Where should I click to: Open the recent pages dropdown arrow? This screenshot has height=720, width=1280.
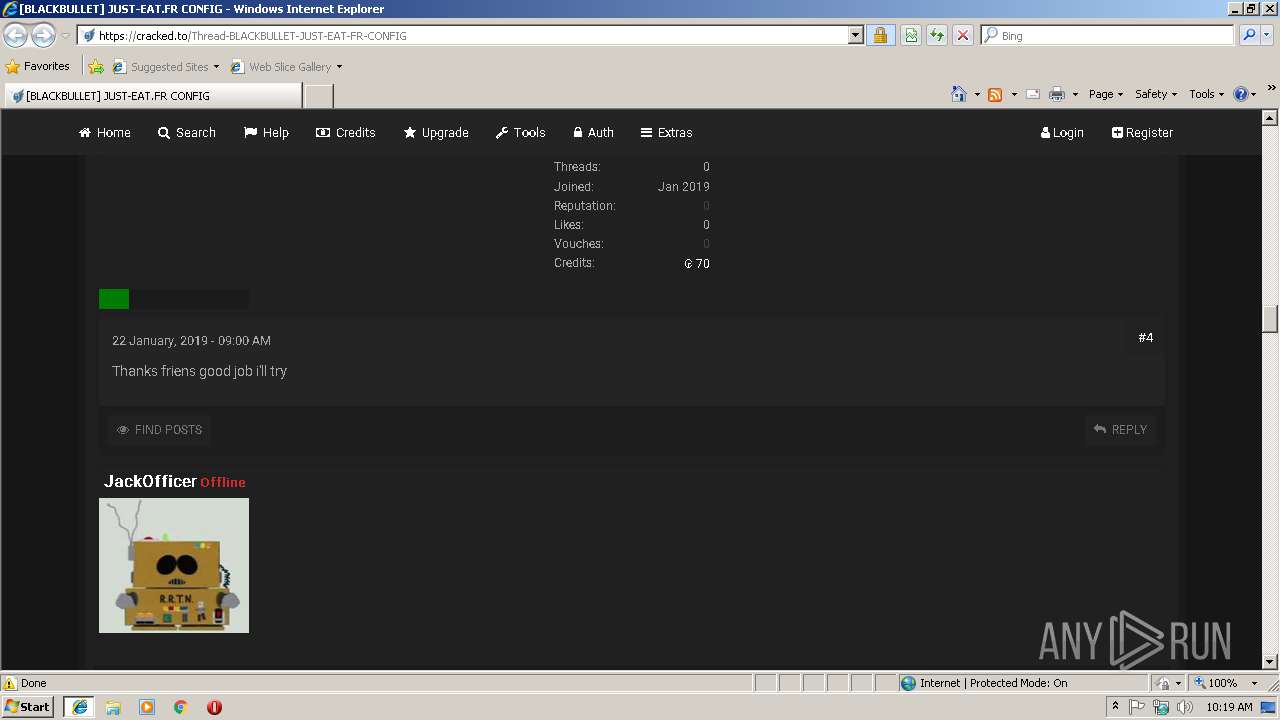point(65,36)
